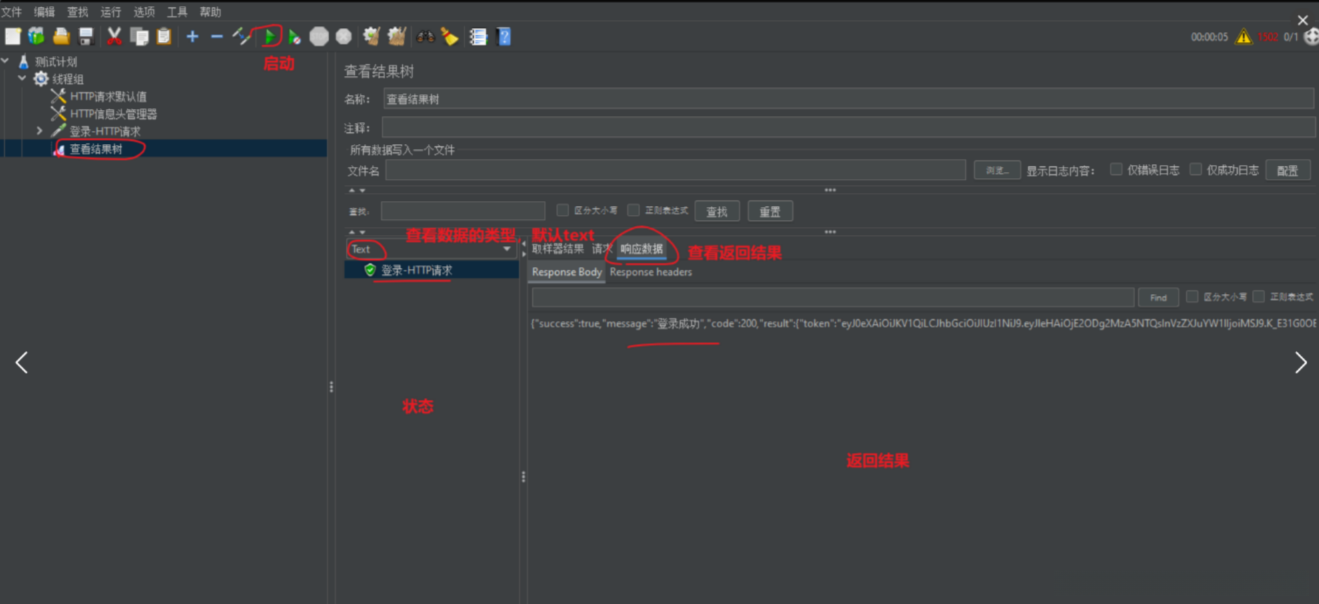Viewport: 1319px width, 604px height.
Task: Collapse the 线程组 node arrow
Action: coord(22,79)
